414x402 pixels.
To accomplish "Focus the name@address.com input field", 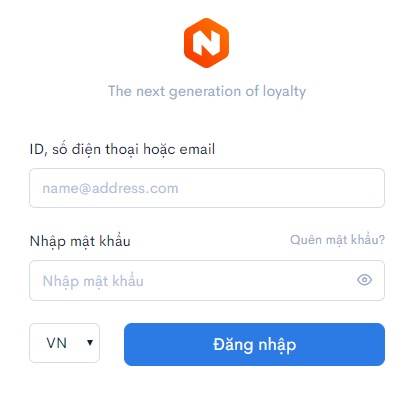I will (x=207, y=188).
